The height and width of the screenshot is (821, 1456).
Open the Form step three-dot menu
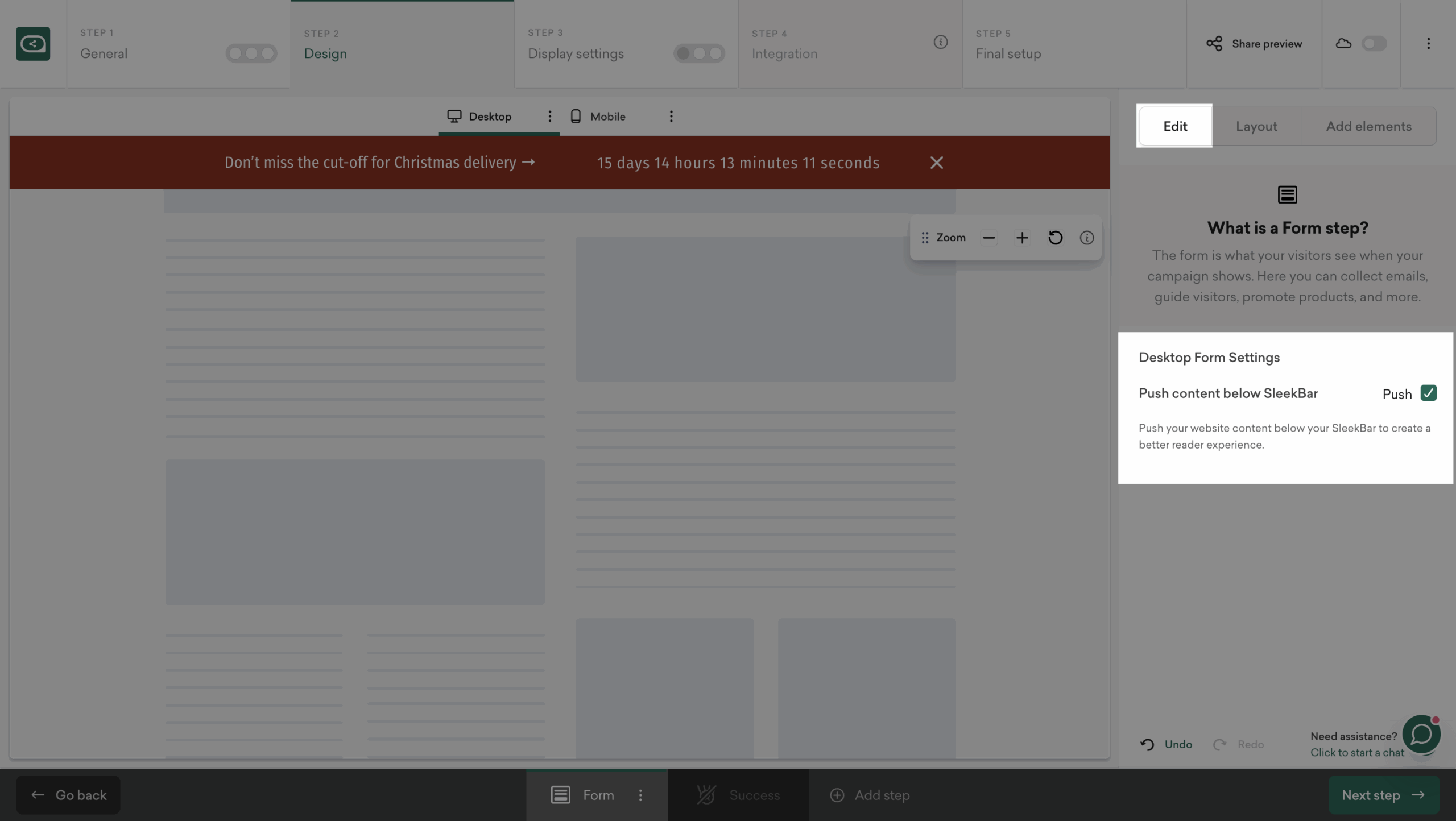point(640,795)
